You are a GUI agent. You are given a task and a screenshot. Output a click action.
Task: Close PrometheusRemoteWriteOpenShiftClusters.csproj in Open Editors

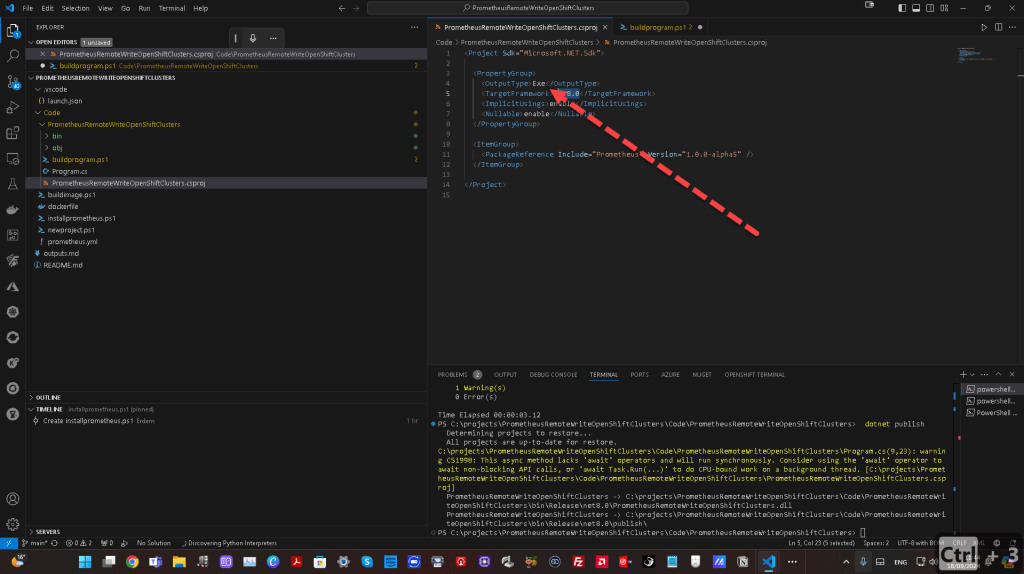coord(42,54)
